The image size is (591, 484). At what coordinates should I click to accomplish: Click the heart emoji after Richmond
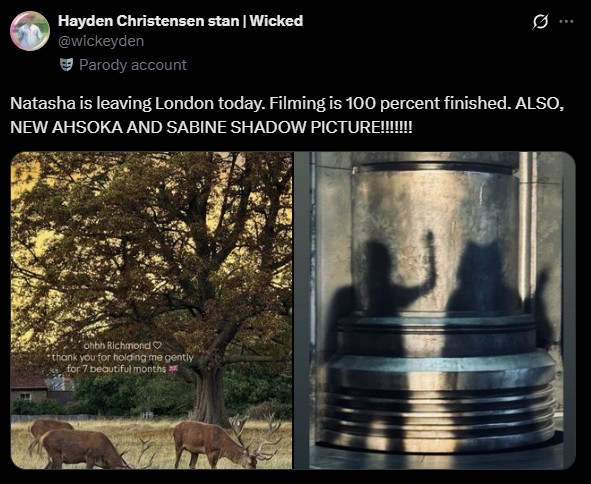(x=157, y=345)
